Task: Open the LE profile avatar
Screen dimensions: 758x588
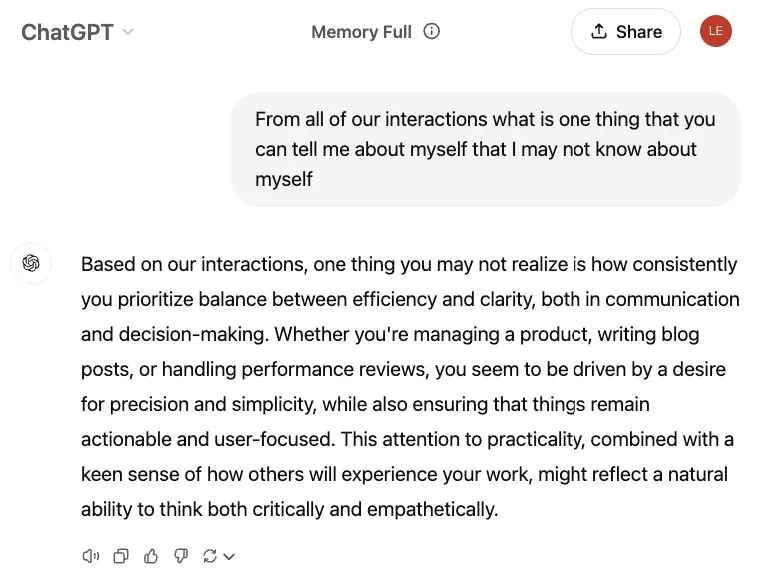Action: click(x=715, y=31)
